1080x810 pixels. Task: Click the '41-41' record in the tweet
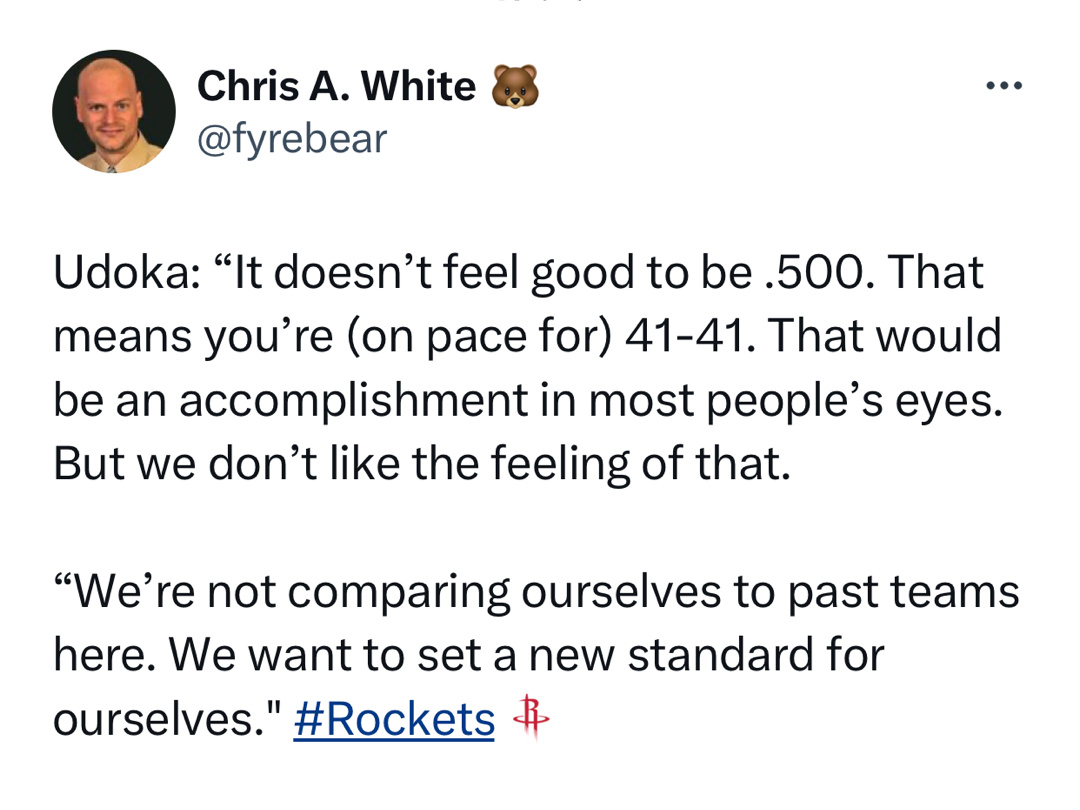689,336
